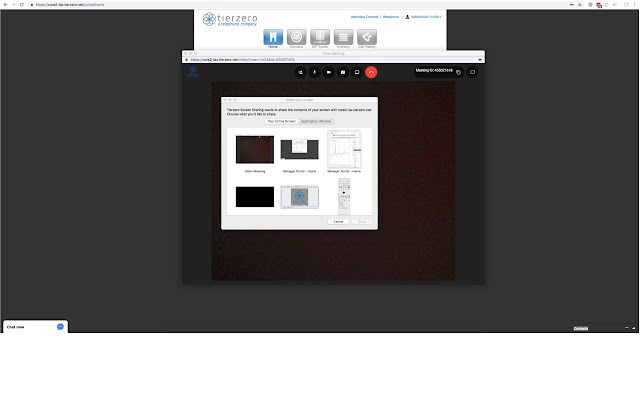Copy the meeting ID with the copy icon
Image resolution: width=640 pixels, height=400 pixels.
(458, 72)
